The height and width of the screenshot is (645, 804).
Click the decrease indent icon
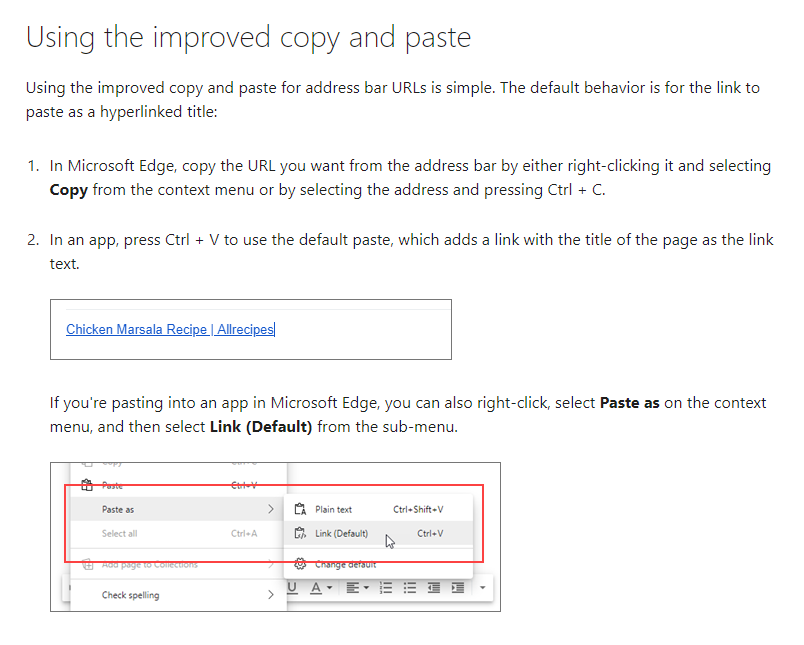point(434,588)
